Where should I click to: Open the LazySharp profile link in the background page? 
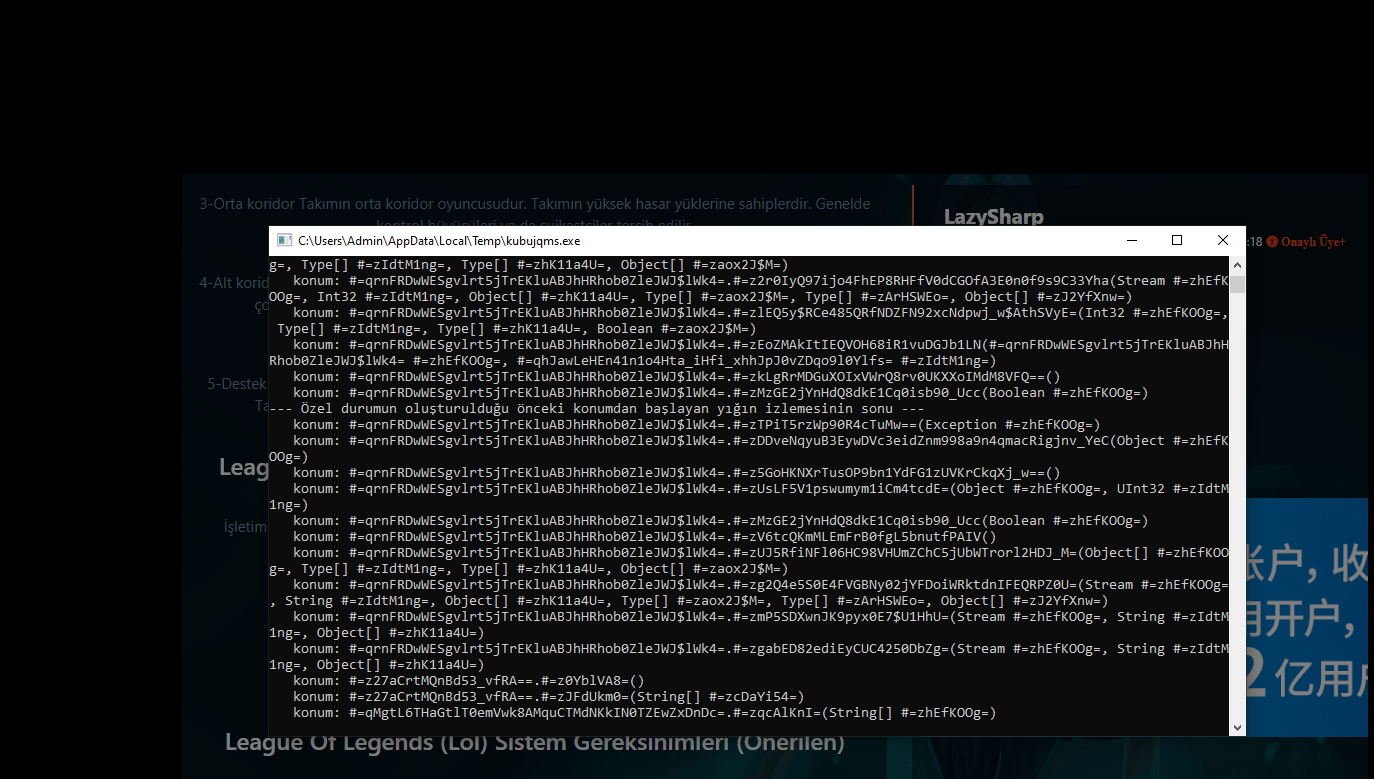(993, 217)
